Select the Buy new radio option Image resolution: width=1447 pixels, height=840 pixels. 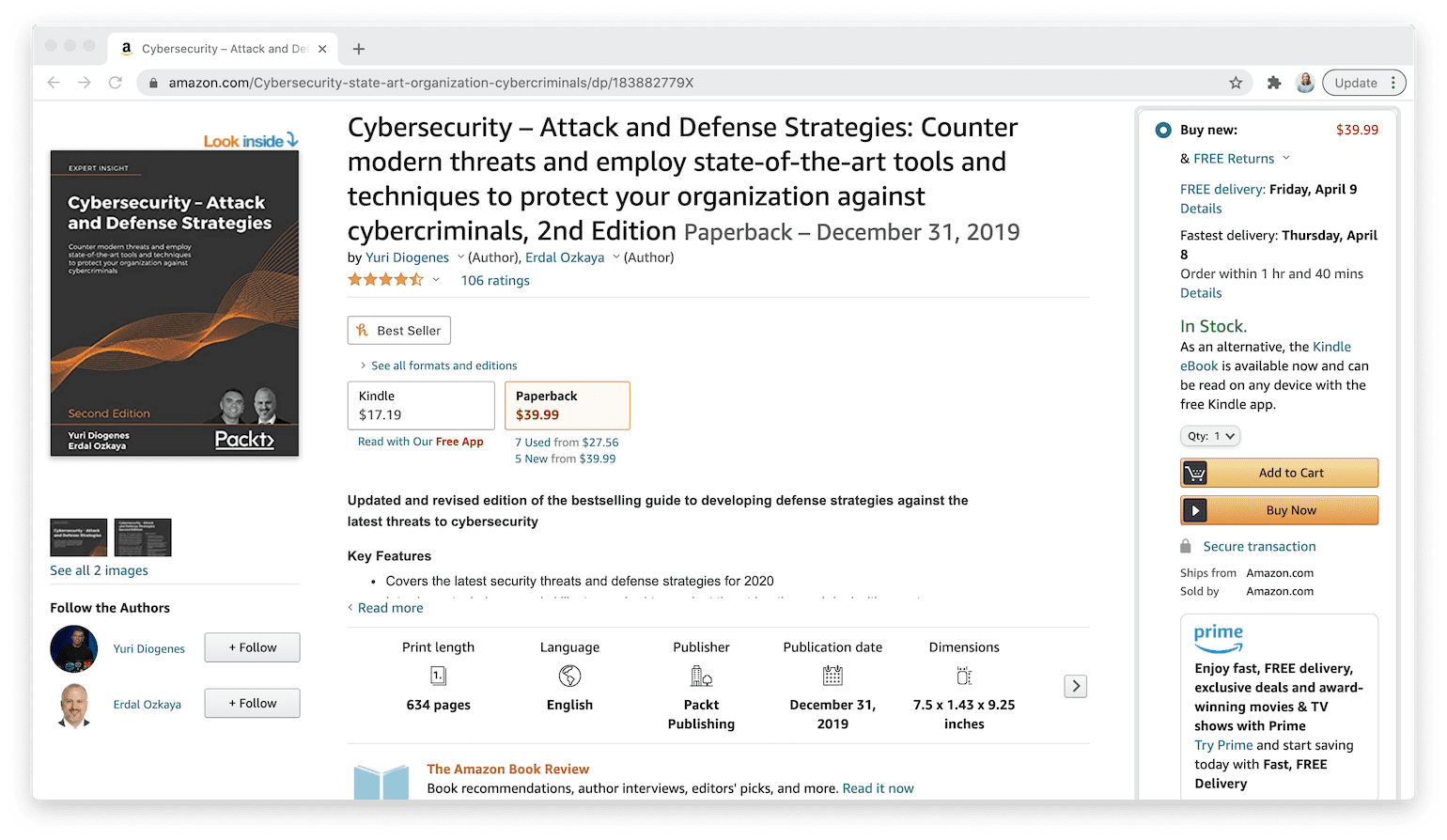(x=1163, y=131)
